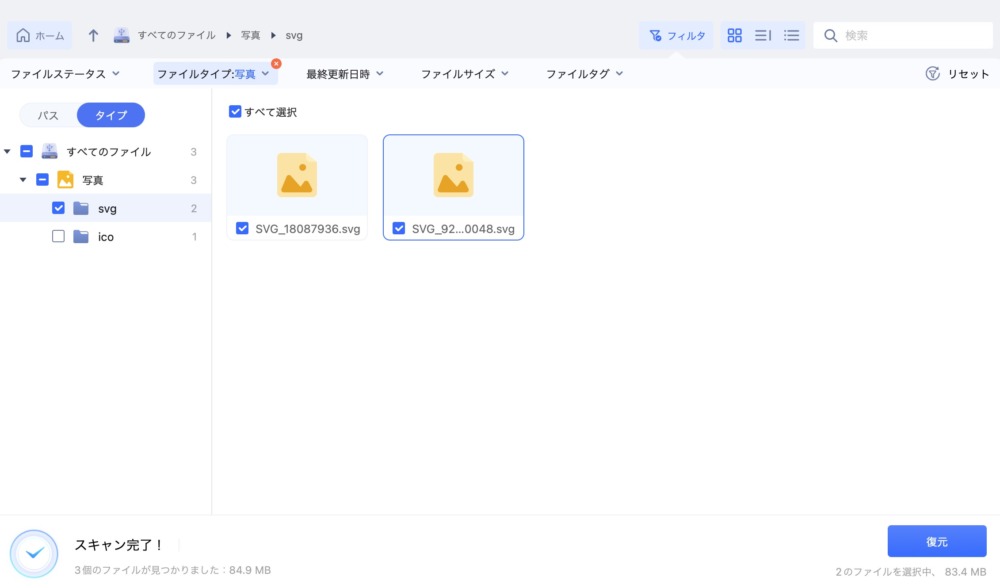
Task: Click SVG_92...0048.svg thumbnail image
Action: click(453, 175)
